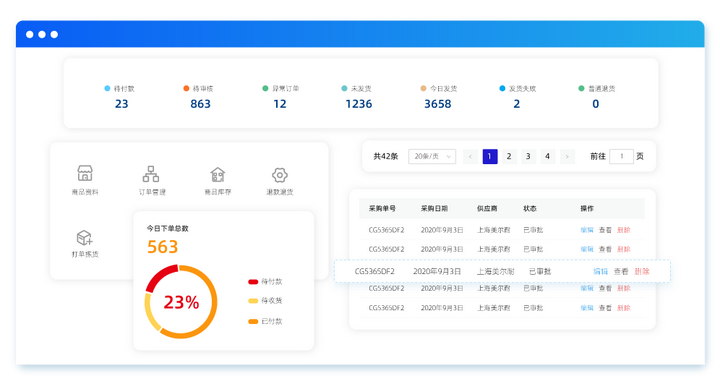Click the yellow 待收货 legend swatch
Image resolution: width=720 pixels, height=384 pixels.
point(253,301)
